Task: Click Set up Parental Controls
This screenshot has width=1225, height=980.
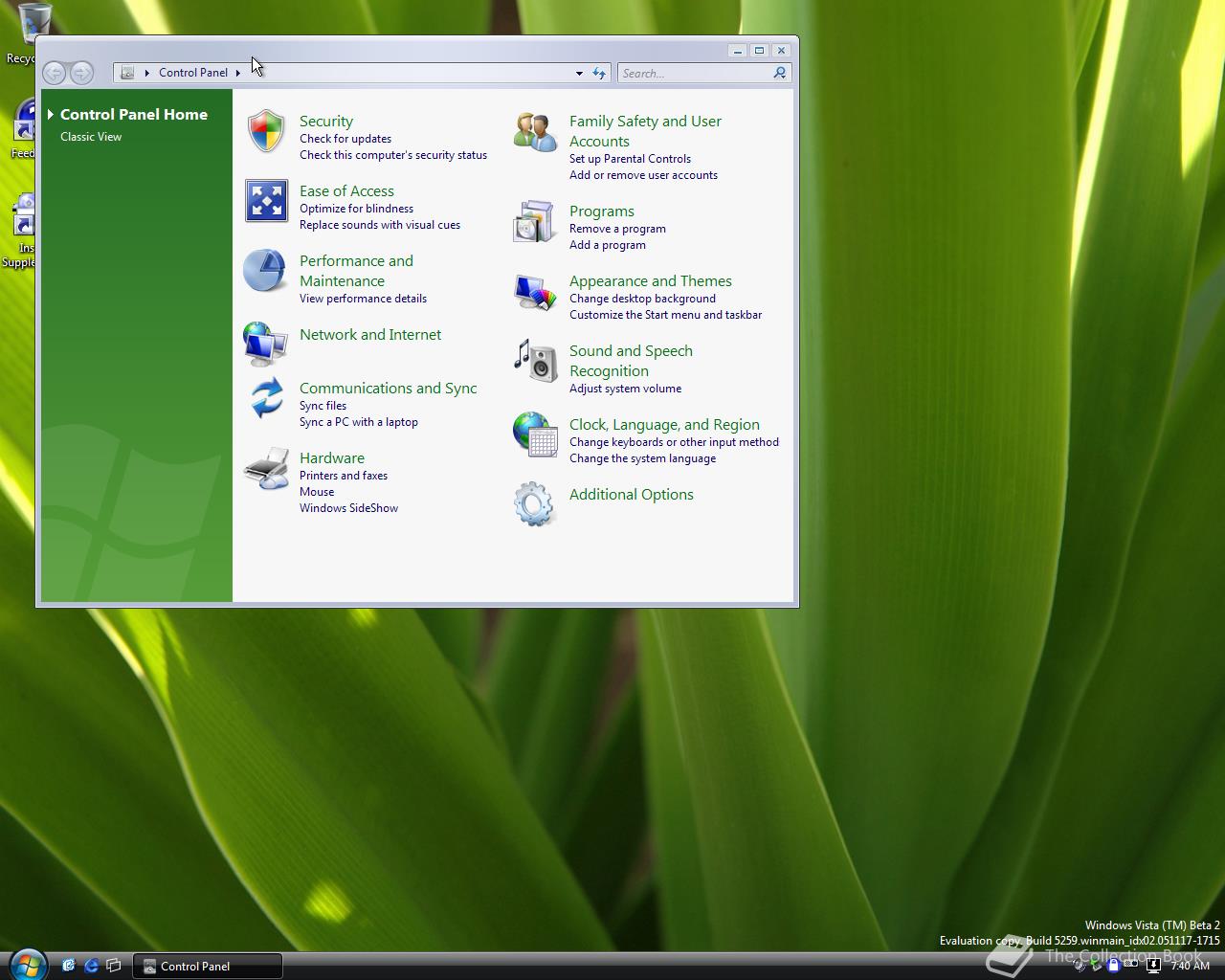Action: (630, 159)
